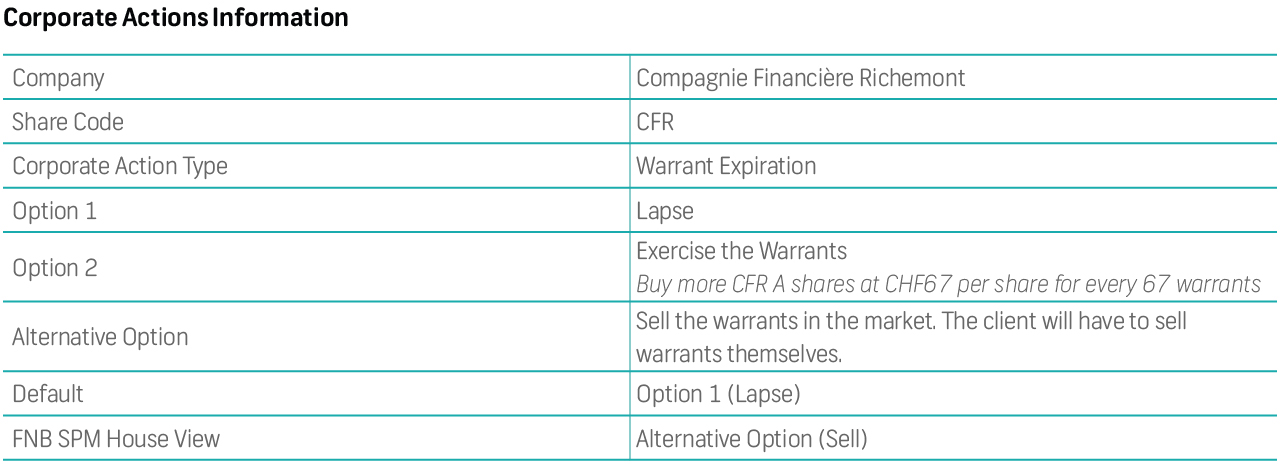Click the italic Buy more CFR A shares note
The image size is (1280, 464).
pos(948,285)
